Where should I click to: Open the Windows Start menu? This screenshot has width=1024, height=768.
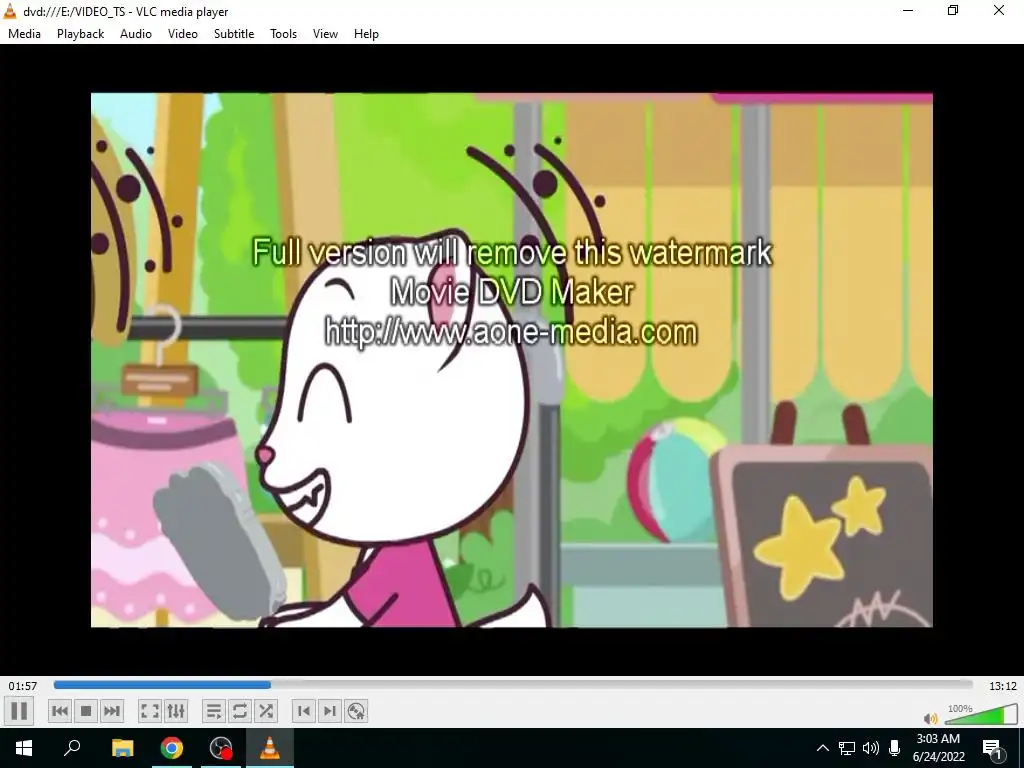point(24,748)
